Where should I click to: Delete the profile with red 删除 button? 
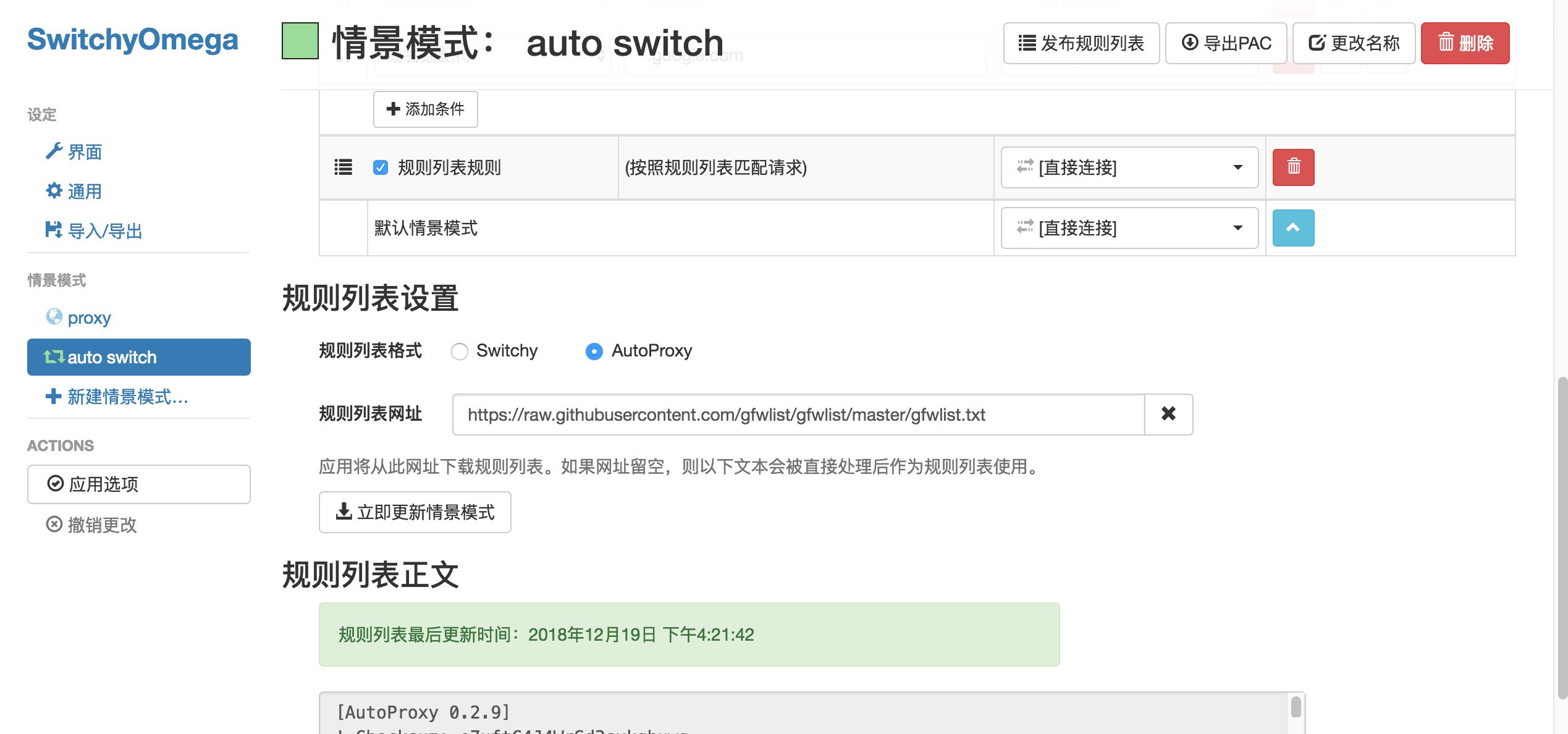pos(1465,43)
